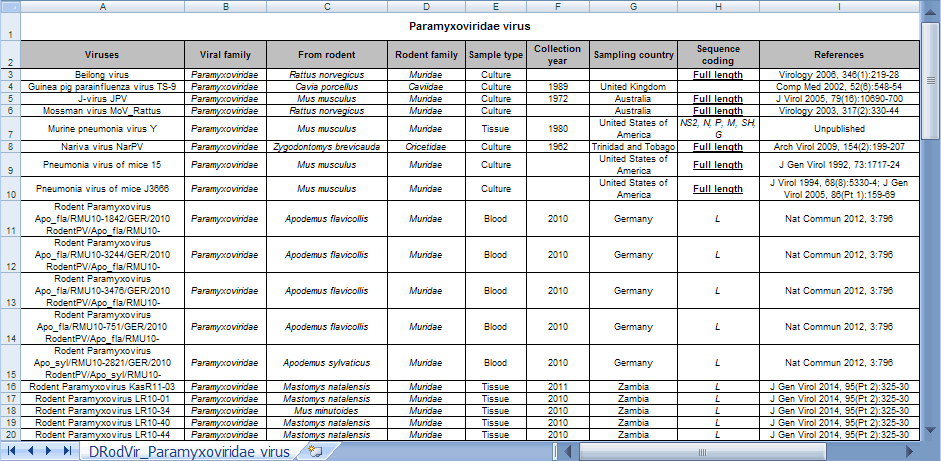
Task: Select the 'Apodemus sylvaticus' cell
Action: click(326, 363)
